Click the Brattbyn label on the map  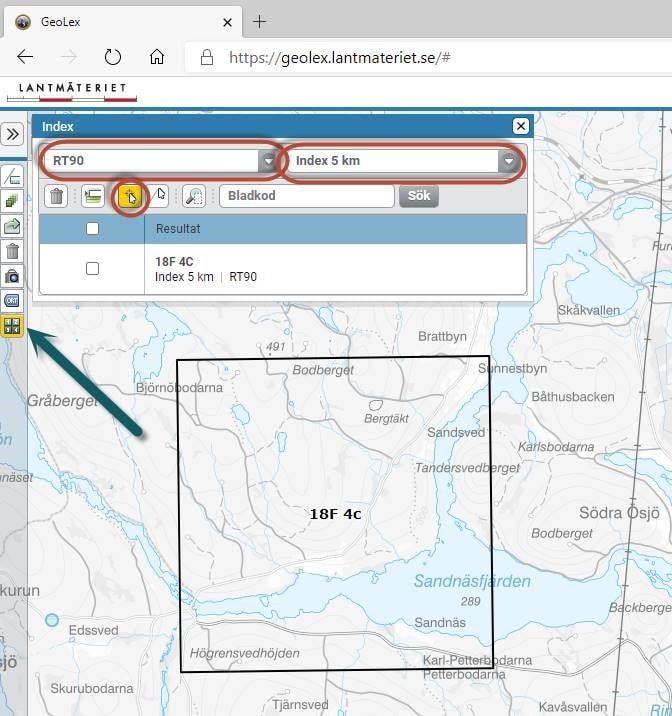click(442, 337)
